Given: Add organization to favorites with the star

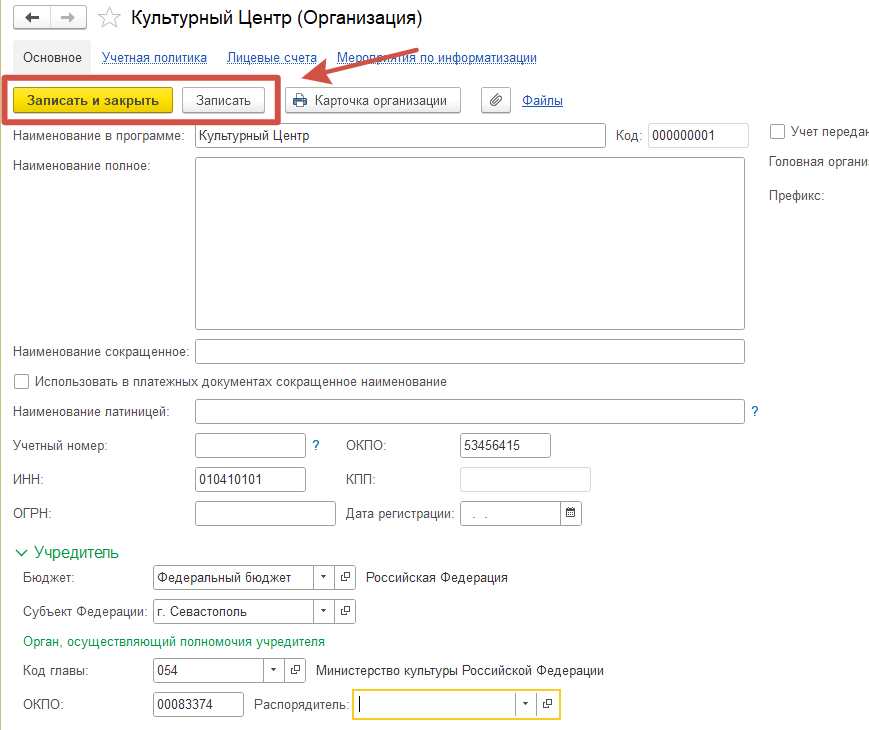Looking at the screenshot, I should coord(109,18).
